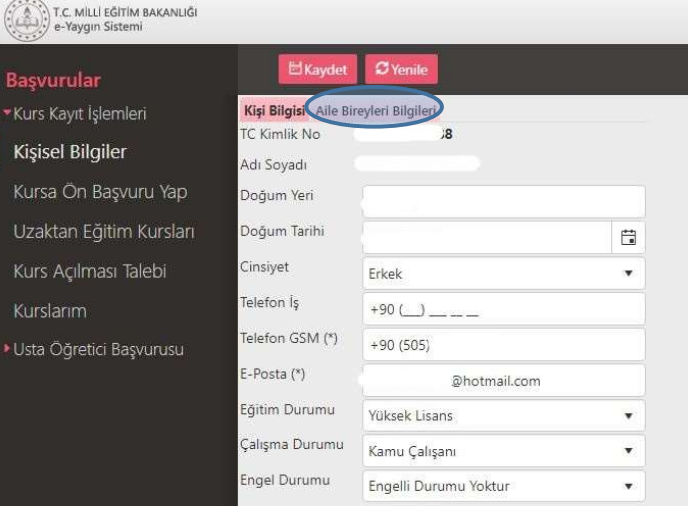Screen dimensions: 688x506
Task: Switch to Aile Bireyleri Bilgileri tab
Action: 376,110
